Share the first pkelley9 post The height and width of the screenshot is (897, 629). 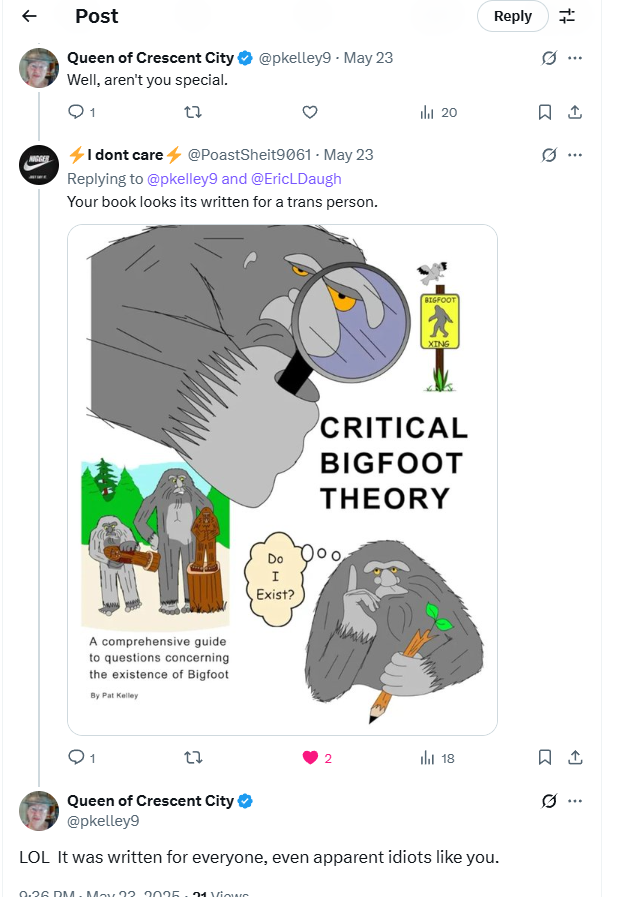click(x=575, y=112)
